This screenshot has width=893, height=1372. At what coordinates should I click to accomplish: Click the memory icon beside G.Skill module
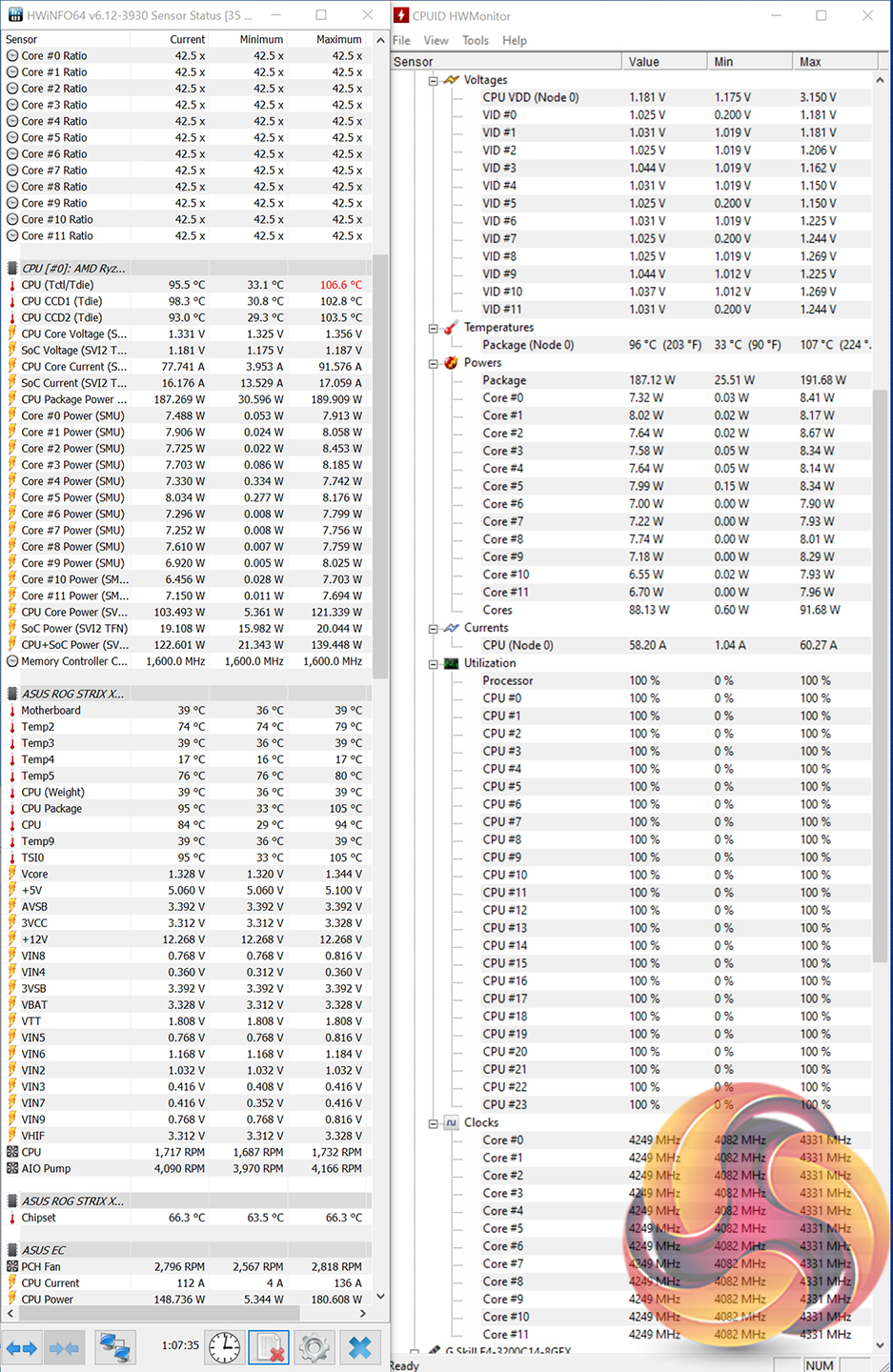435,1351
